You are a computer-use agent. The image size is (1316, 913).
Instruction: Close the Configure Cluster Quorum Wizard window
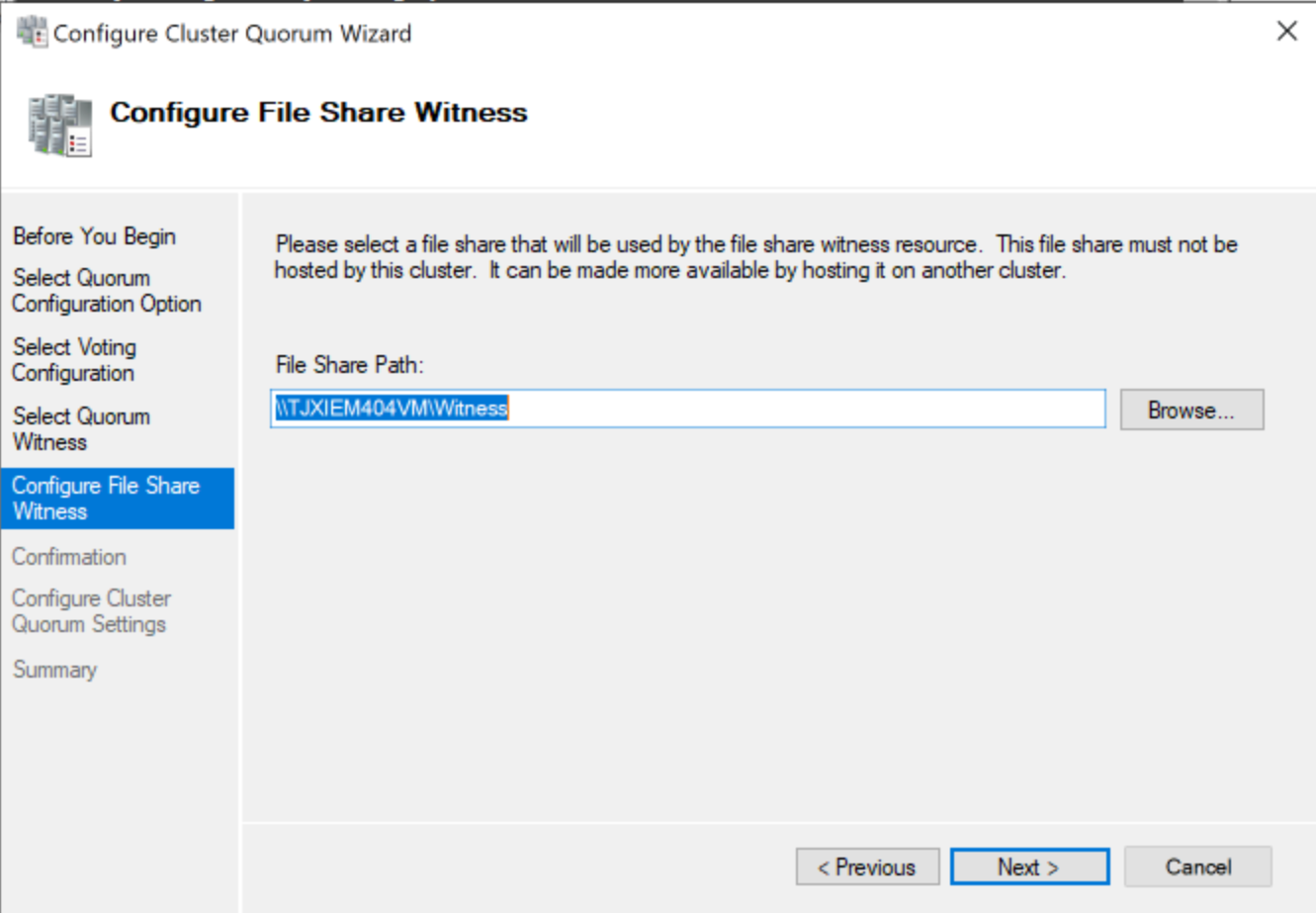click(1286, 32)
